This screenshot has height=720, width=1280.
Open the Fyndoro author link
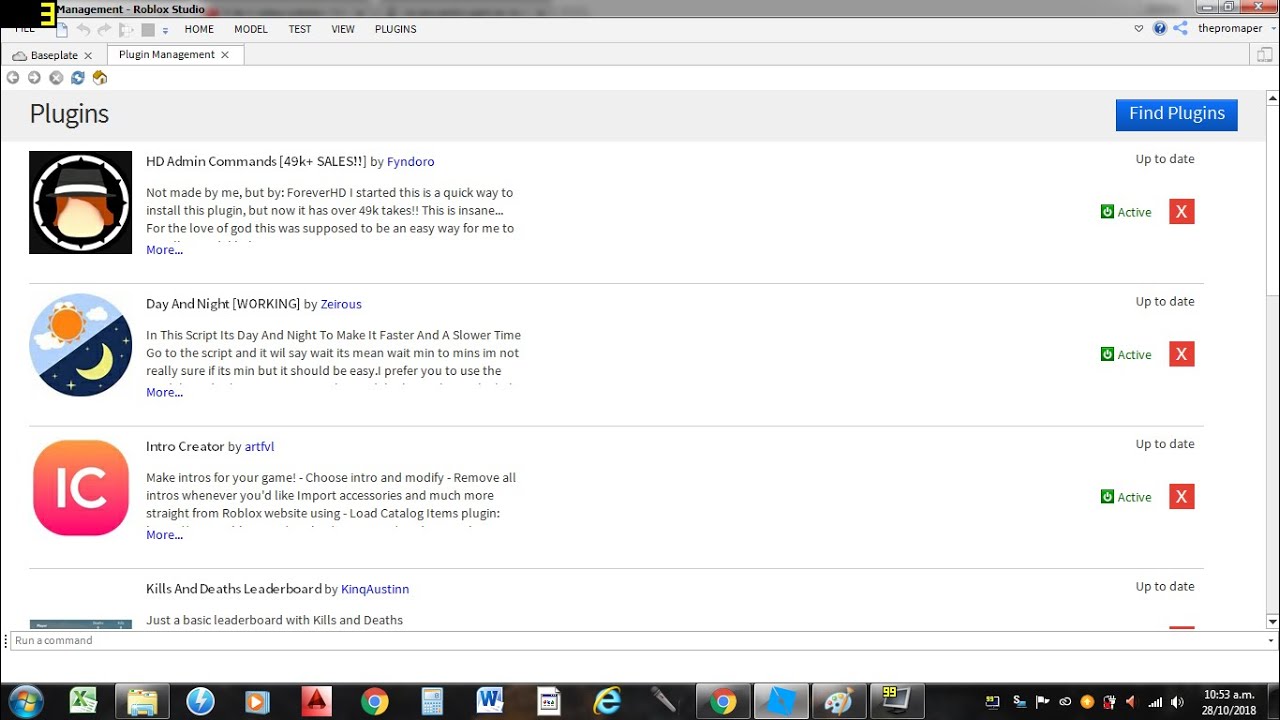[411, 162]
